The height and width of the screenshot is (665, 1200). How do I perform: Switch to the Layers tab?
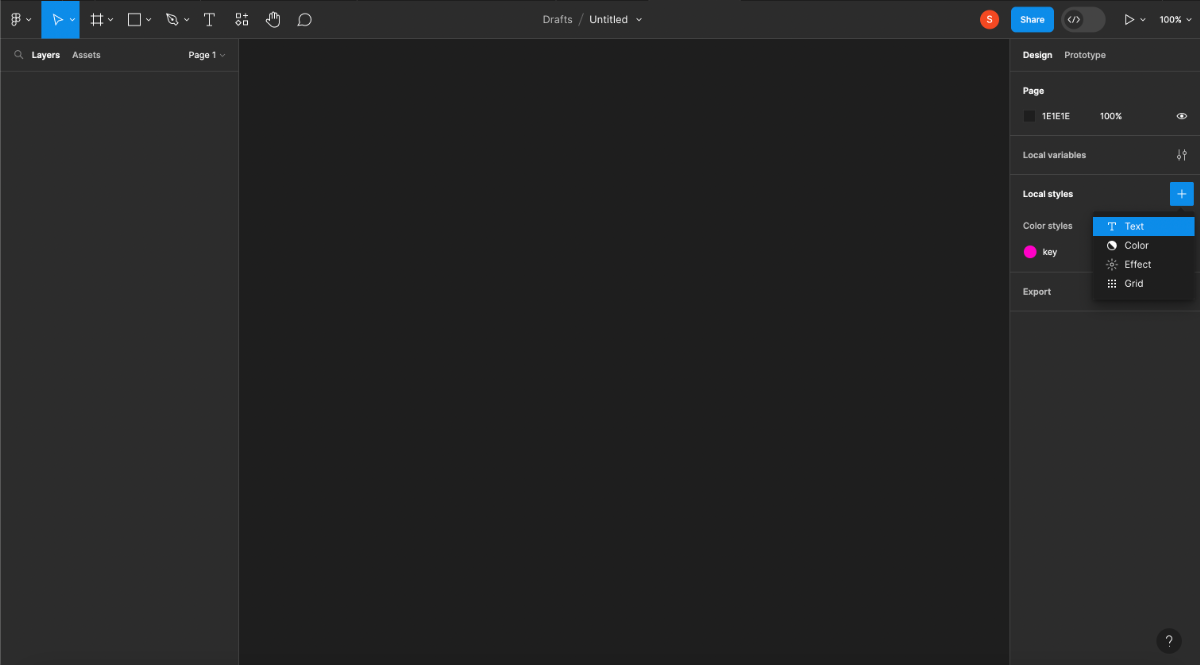tap(46, 55)
